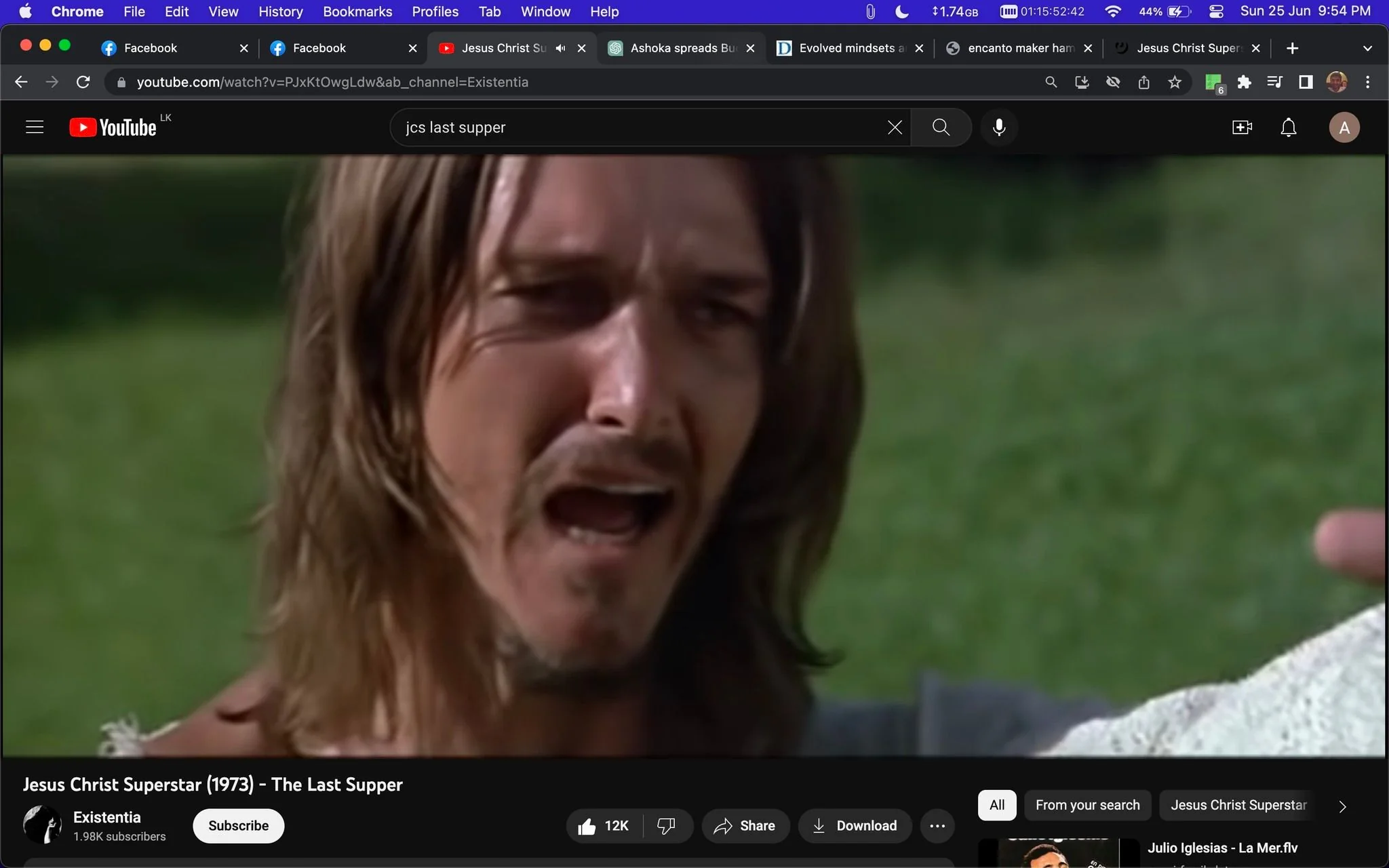Open the YouTube guide hamburger menu

[35, 127]
